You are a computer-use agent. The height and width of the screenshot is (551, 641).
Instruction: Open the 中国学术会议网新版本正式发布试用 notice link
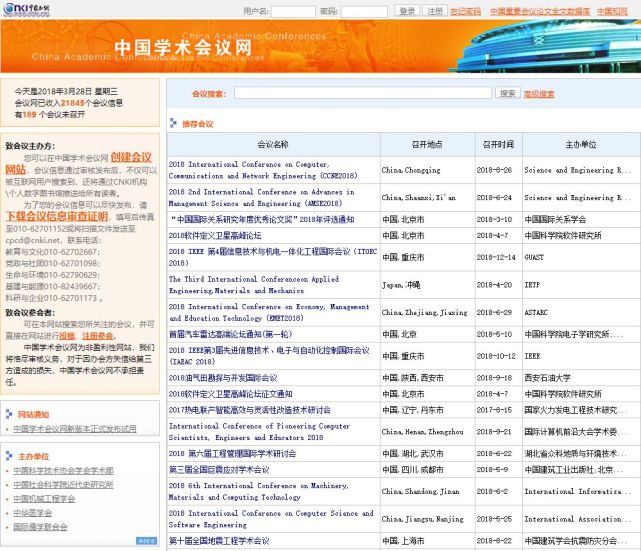(75, 428)
